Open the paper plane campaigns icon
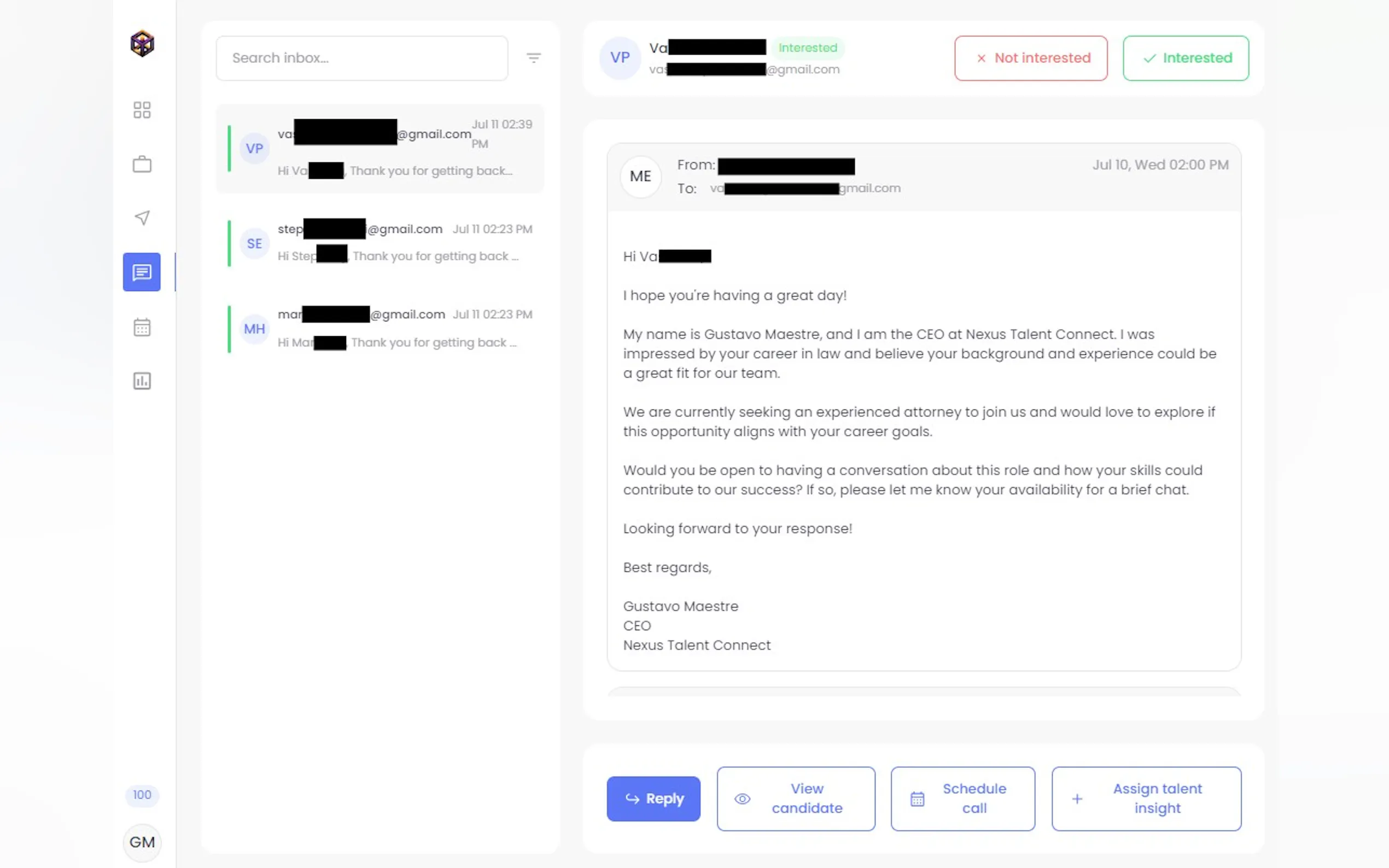The width and height of the screenshot is (1389, 868). point(142,218)
